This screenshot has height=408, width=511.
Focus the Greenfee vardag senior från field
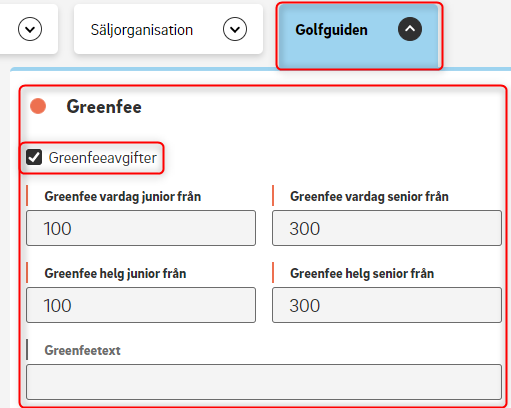(387, 228)
